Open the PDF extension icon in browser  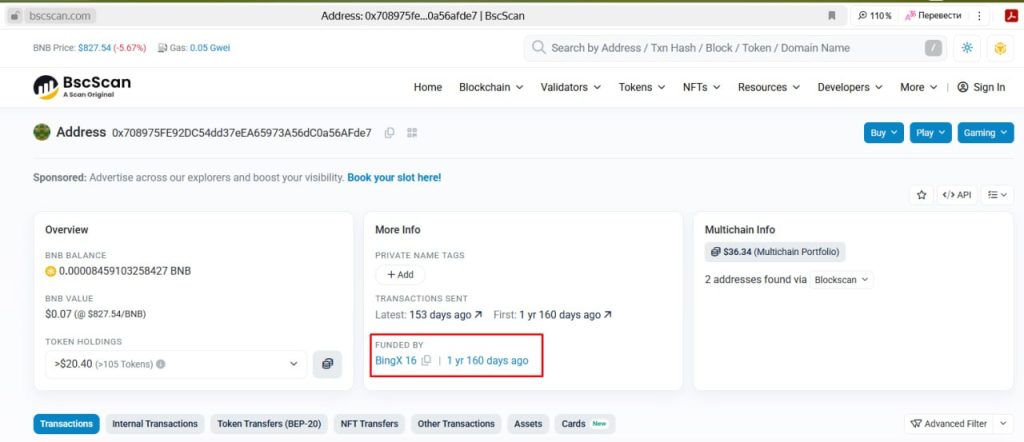[1010, 16]
